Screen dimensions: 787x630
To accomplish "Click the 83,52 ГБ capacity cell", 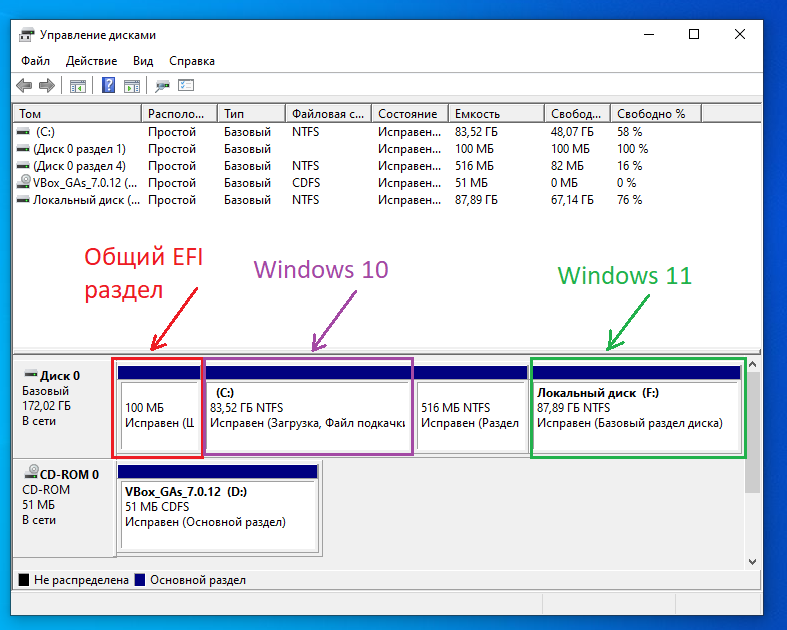I will 476,132.
